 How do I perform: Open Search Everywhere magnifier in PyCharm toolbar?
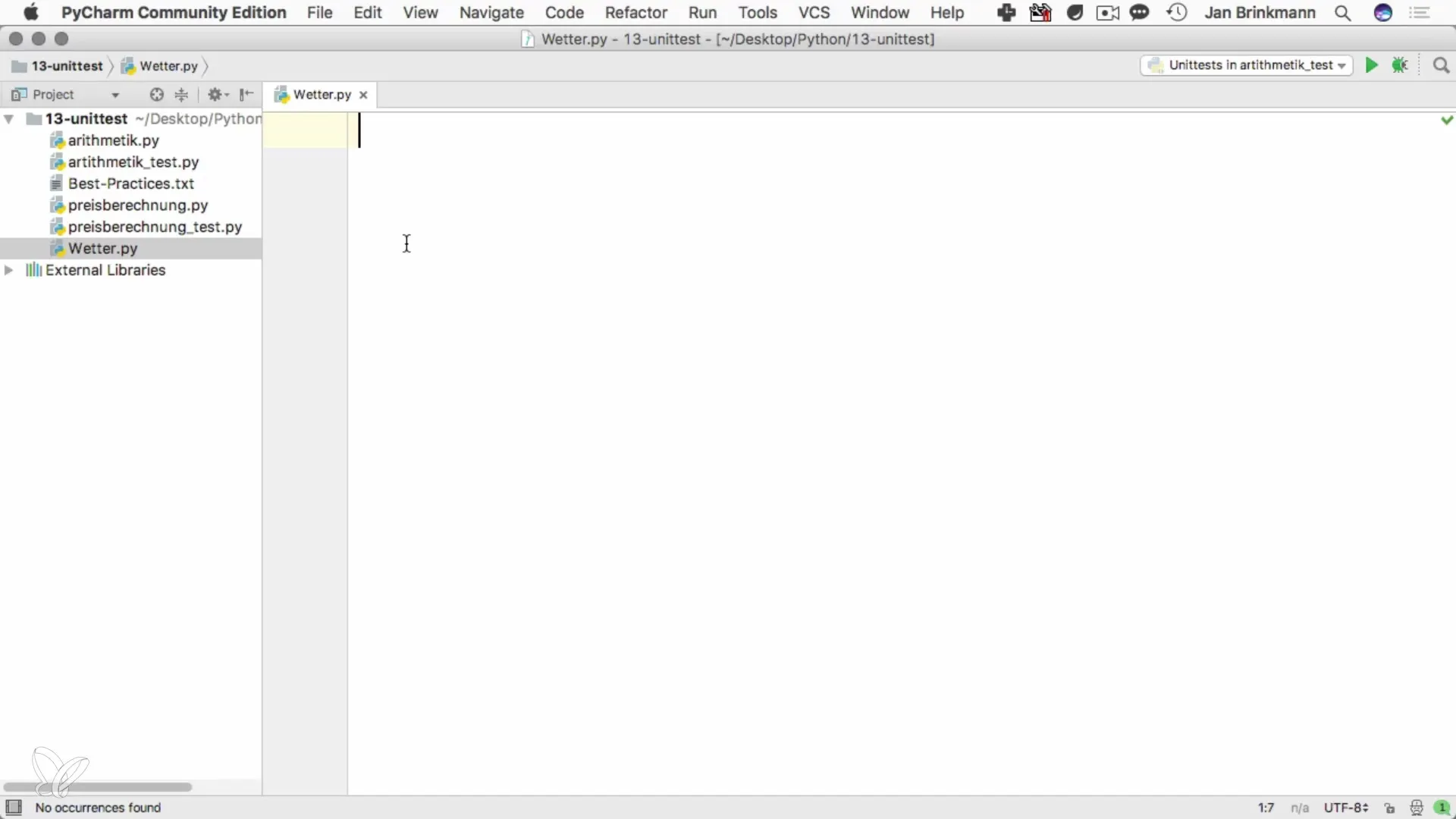point(1441,65)
